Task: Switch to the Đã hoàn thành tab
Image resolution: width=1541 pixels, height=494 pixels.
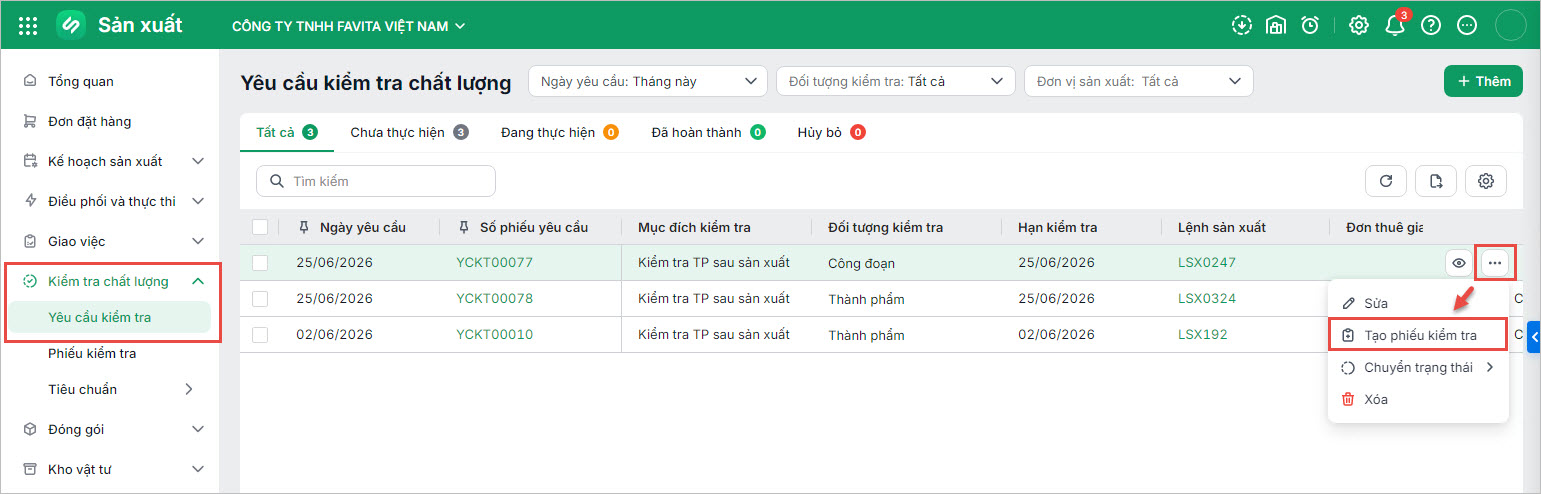Action: tap(708, 132)
